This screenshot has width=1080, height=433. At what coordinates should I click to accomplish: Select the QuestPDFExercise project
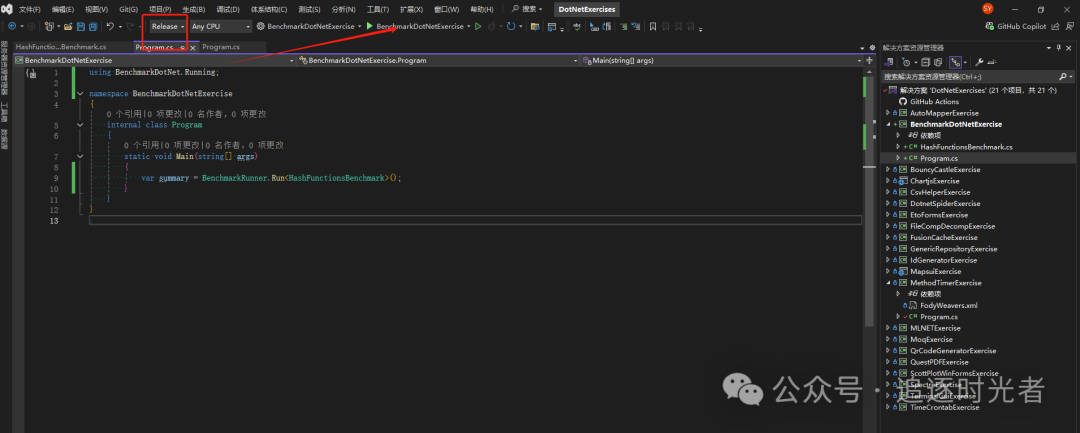pyautogui.click(x=939, y=361)
